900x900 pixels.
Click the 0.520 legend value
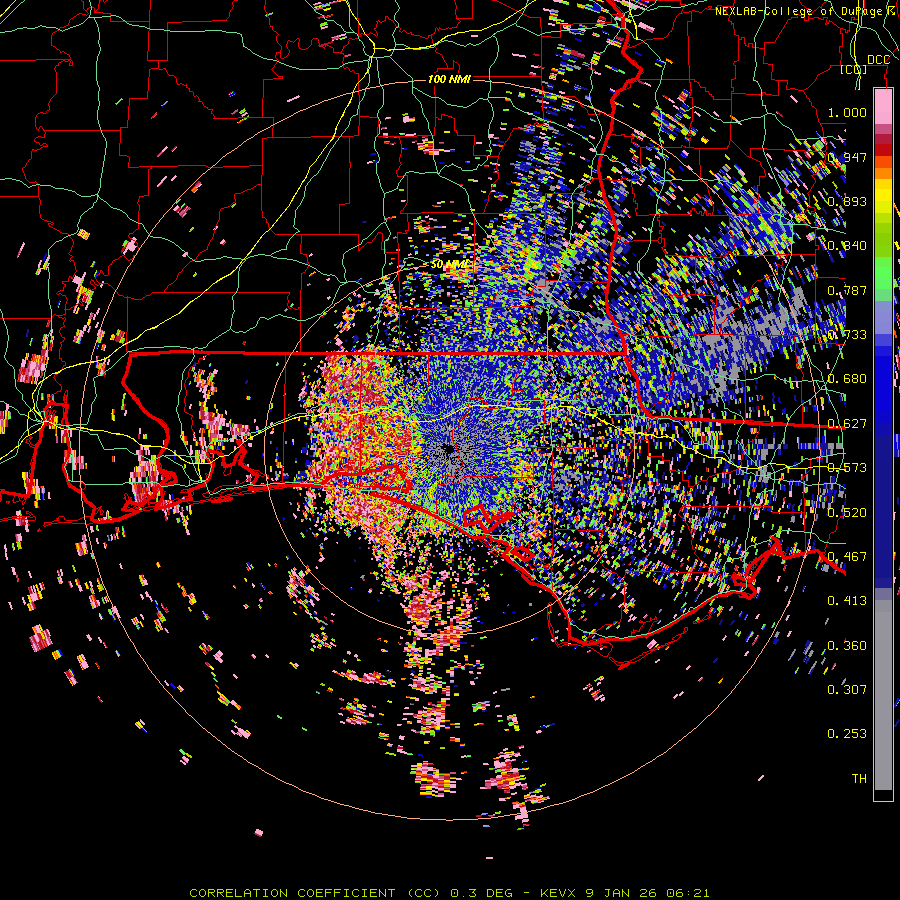pyautogui.click(x=847, y=512)
